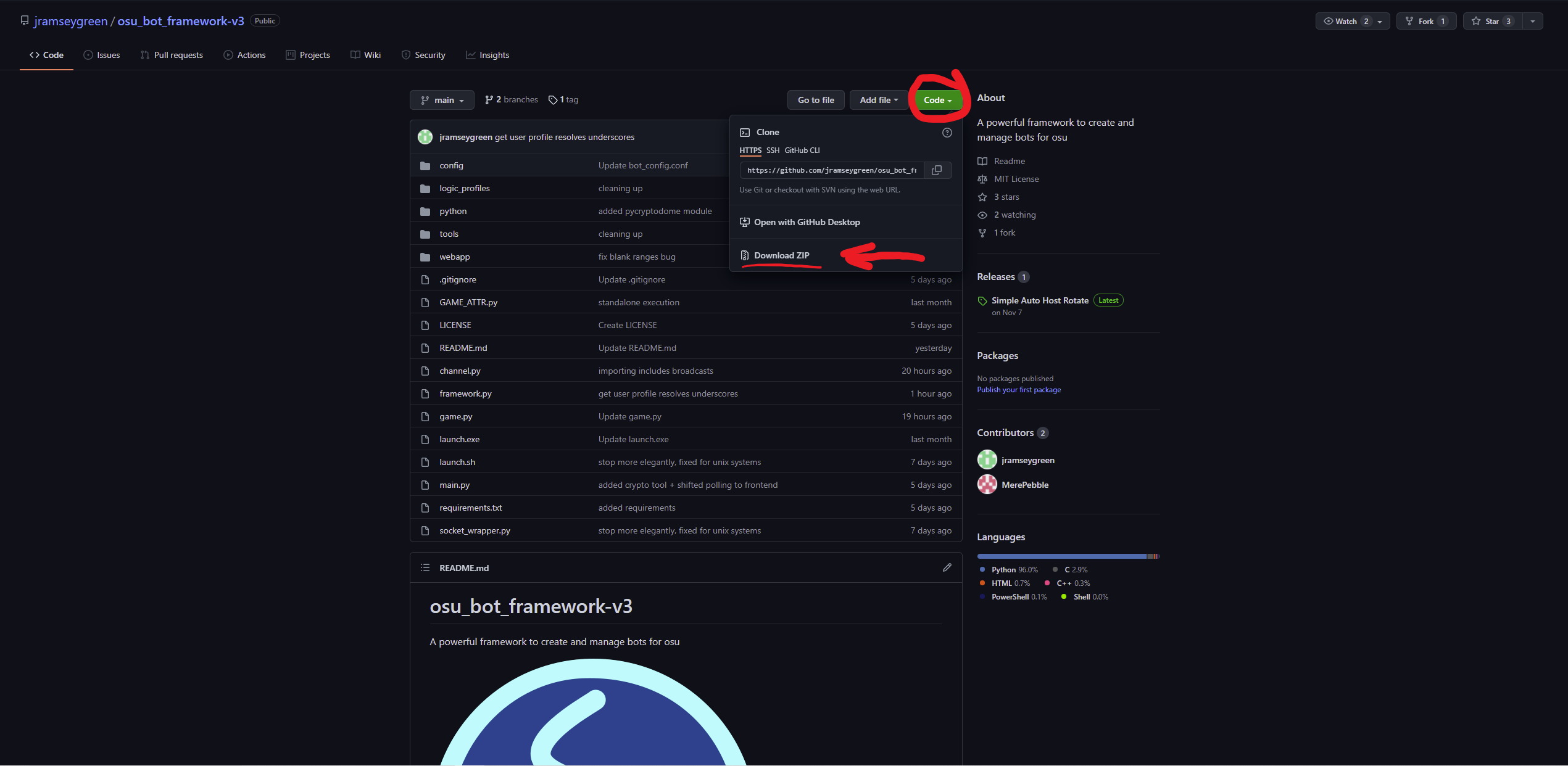Copy the HTTPS clone URL
Viewport: 1568px width, 766px height.
click(936, 170)
